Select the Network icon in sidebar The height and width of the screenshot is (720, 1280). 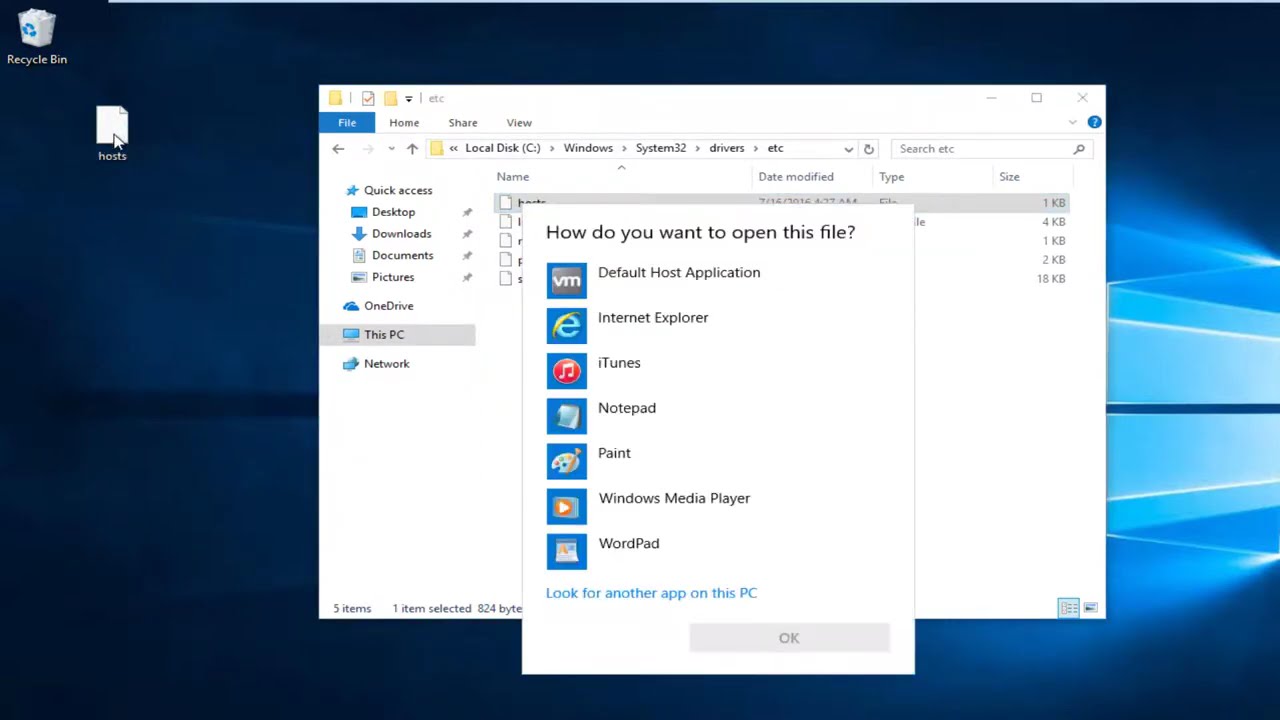click(350, 364)
